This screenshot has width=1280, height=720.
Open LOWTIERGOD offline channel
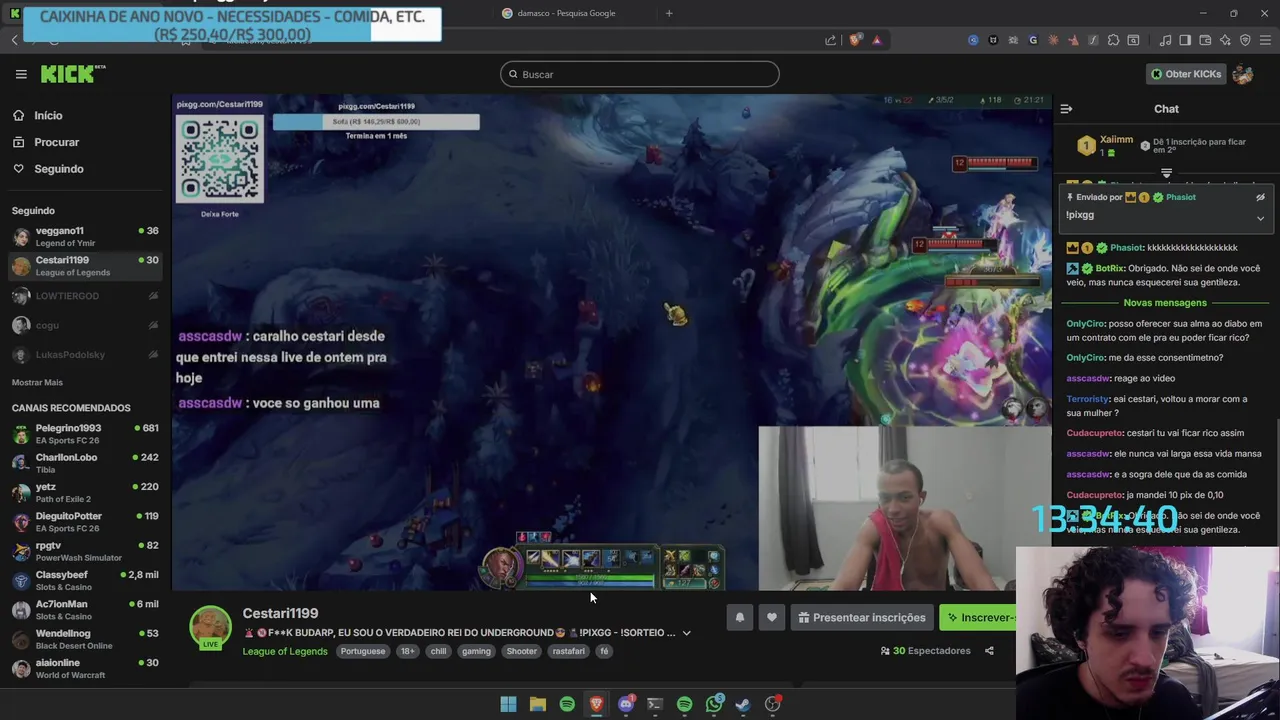[85, 296]
